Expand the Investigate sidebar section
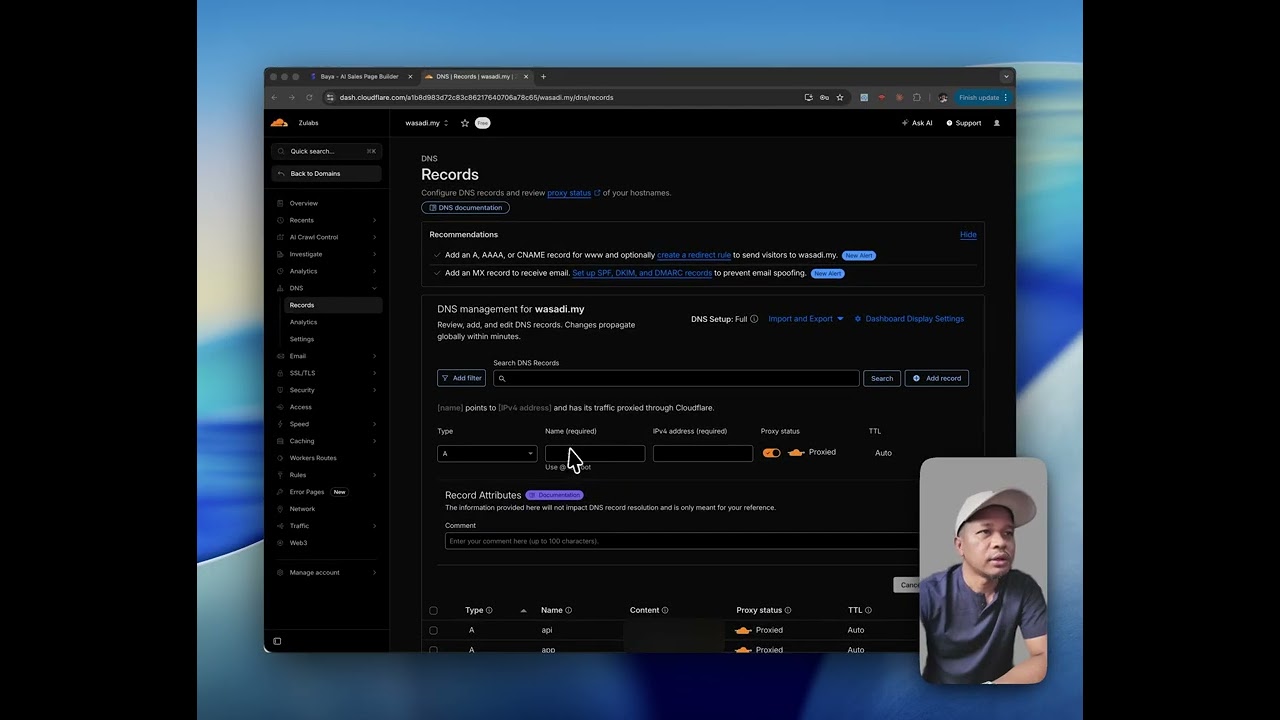The height and width of the screenshot is (720, 1280). point(375,254)
